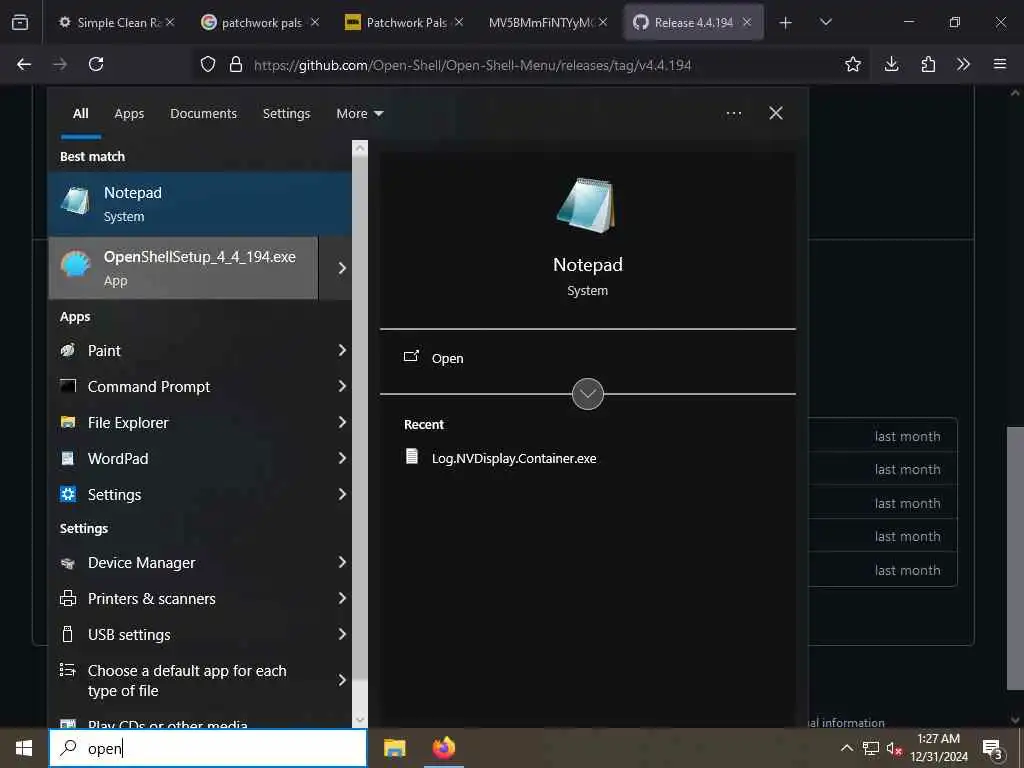Reload the Firefox page
Screen dimensions: 1024x768
96,64
